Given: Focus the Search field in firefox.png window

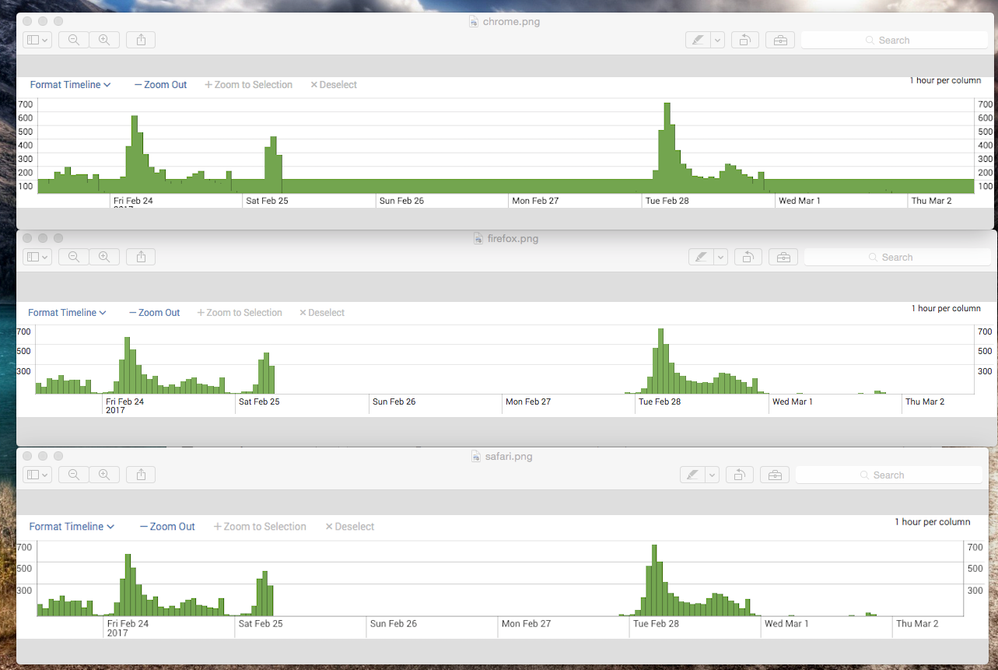Looking at the screenshot, I should (897, 257).
